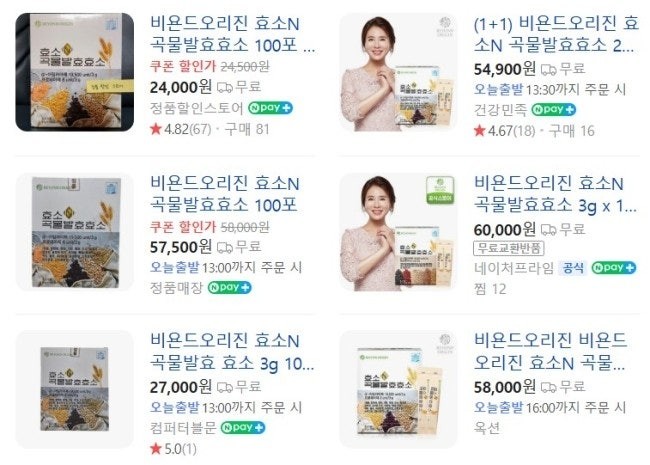Click the Npay icon next to 건강민족
This screenshot has height=465, width=650.
click(553, 109)
